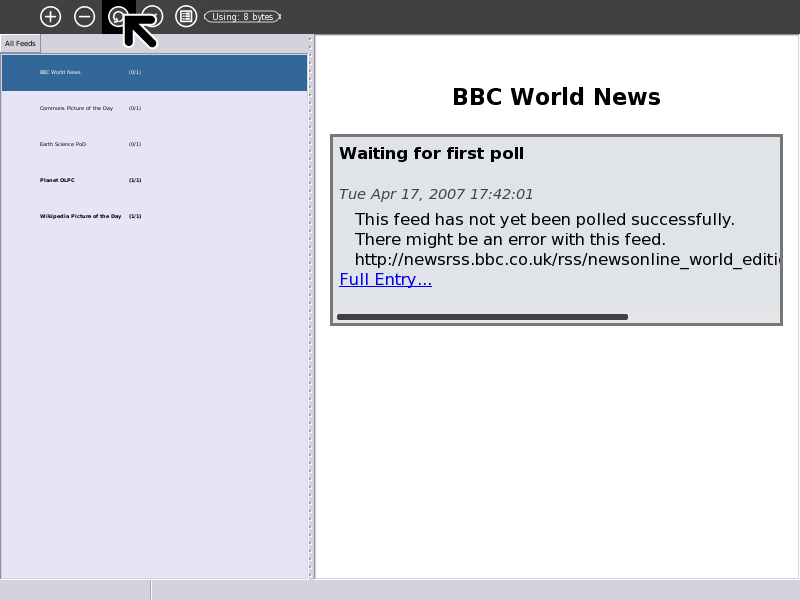Viewport: 800px width, 600px height.
Task: Click the (1/1) count beside Wikipedia Picture of the Day
Action: coord(135,216)
